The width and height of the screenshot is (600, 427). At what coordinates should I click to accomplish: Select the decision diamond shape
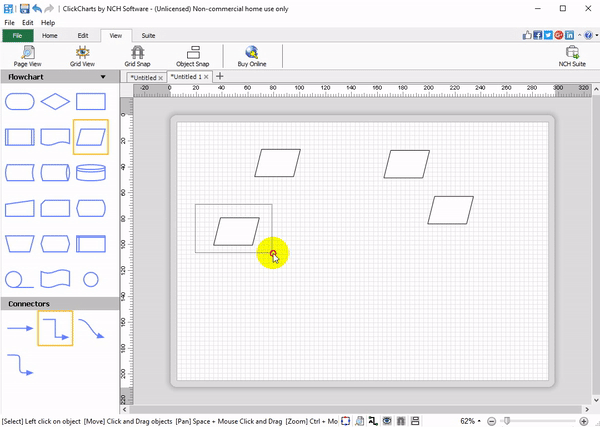[x=55, y=102]
